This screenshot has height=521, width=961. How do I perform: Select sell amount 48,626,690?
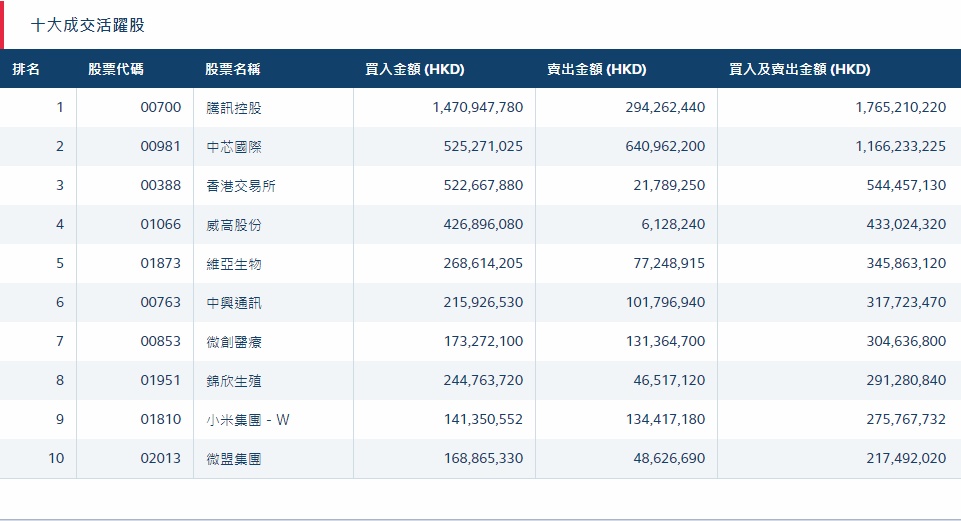669,458
